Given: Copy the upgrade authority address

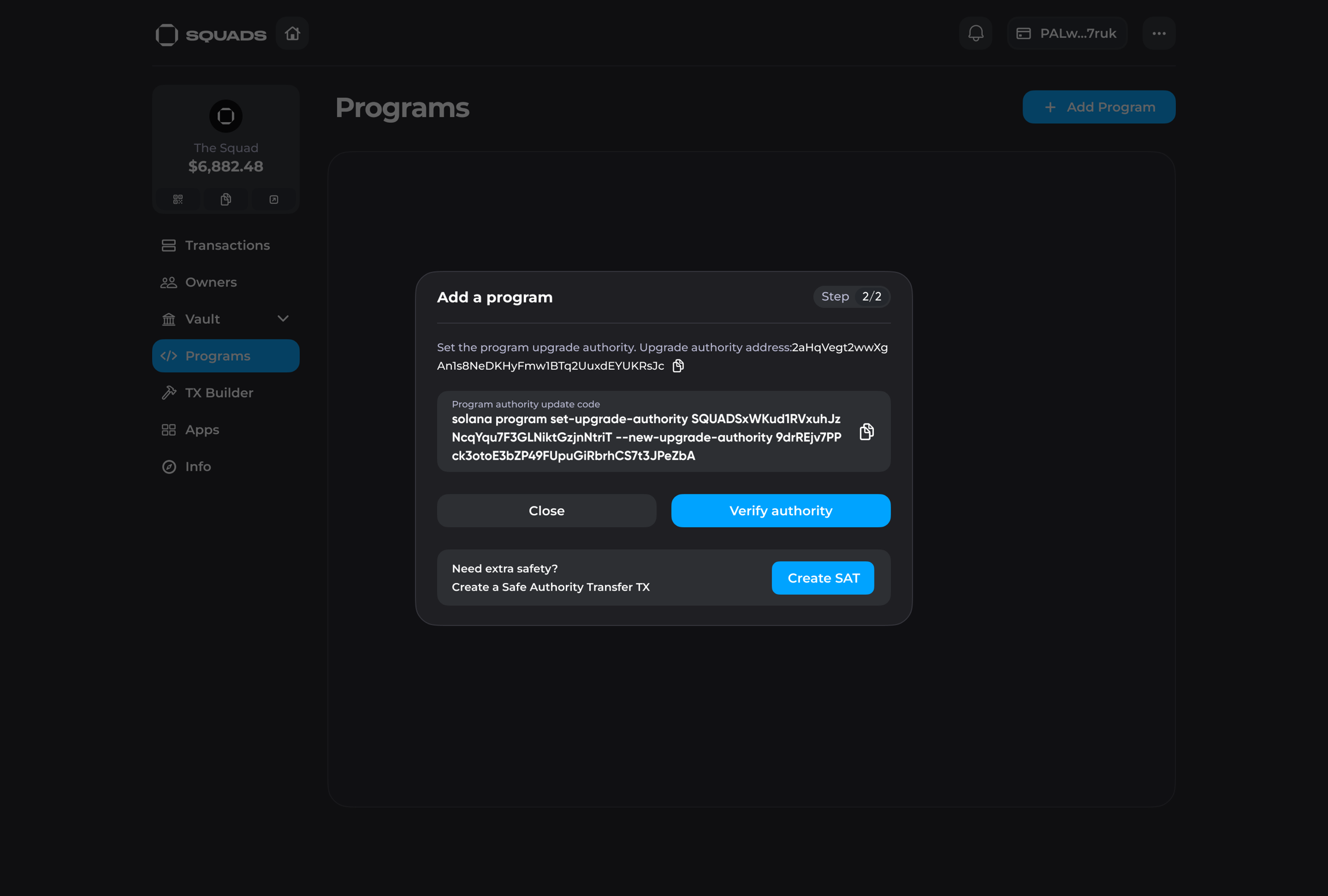Looking at the screenshot, I should pos(678,366).
